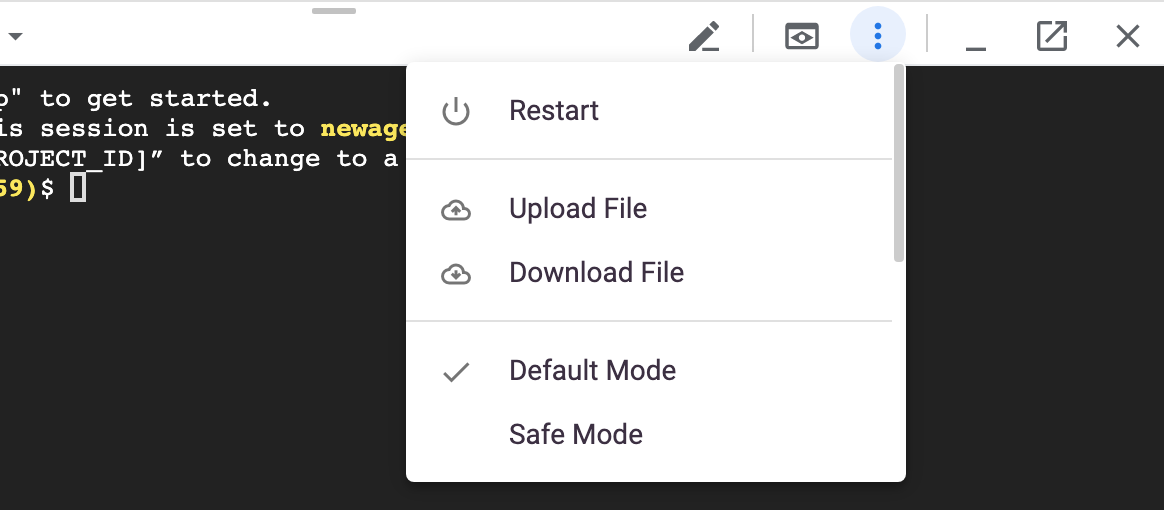
Task: Click the checkmark beside Default Mode
Action: point(456,372)
